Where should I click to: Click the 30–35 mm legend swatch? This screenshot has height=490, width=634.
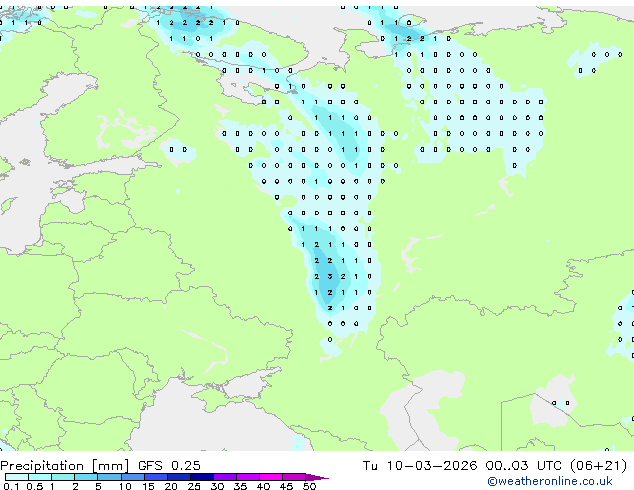pyautogui.click(x=224, y=477)
